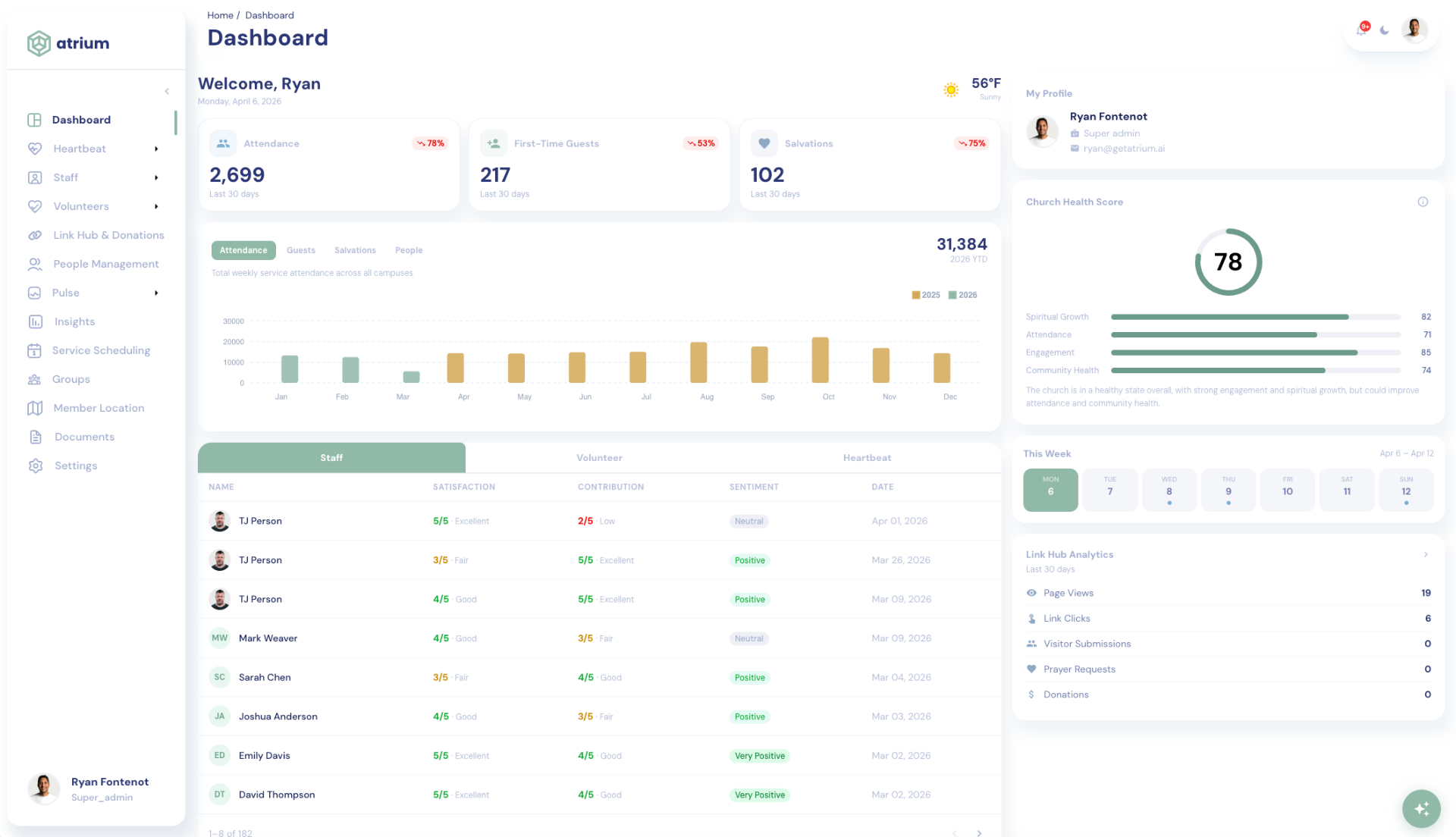
Task: Click the October attendance bar
Action: pos(820,360)
